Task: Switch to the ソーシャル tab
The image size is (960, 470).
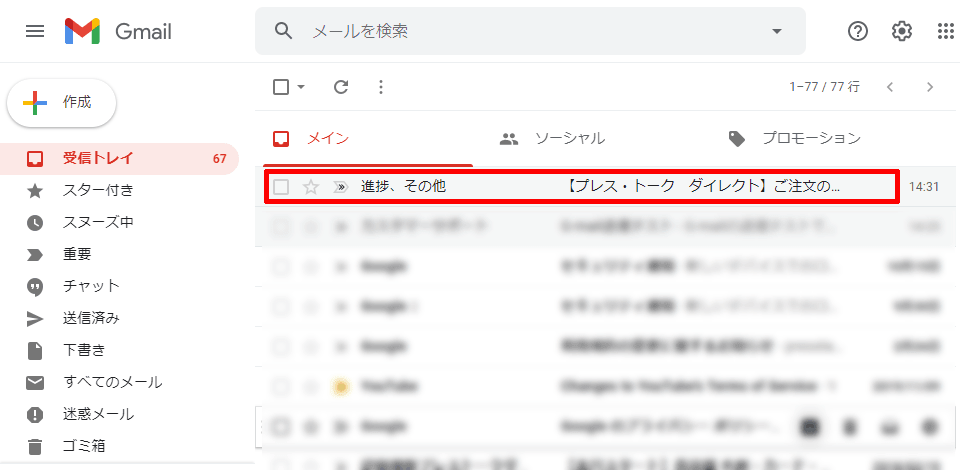Action: coord(569,139)
